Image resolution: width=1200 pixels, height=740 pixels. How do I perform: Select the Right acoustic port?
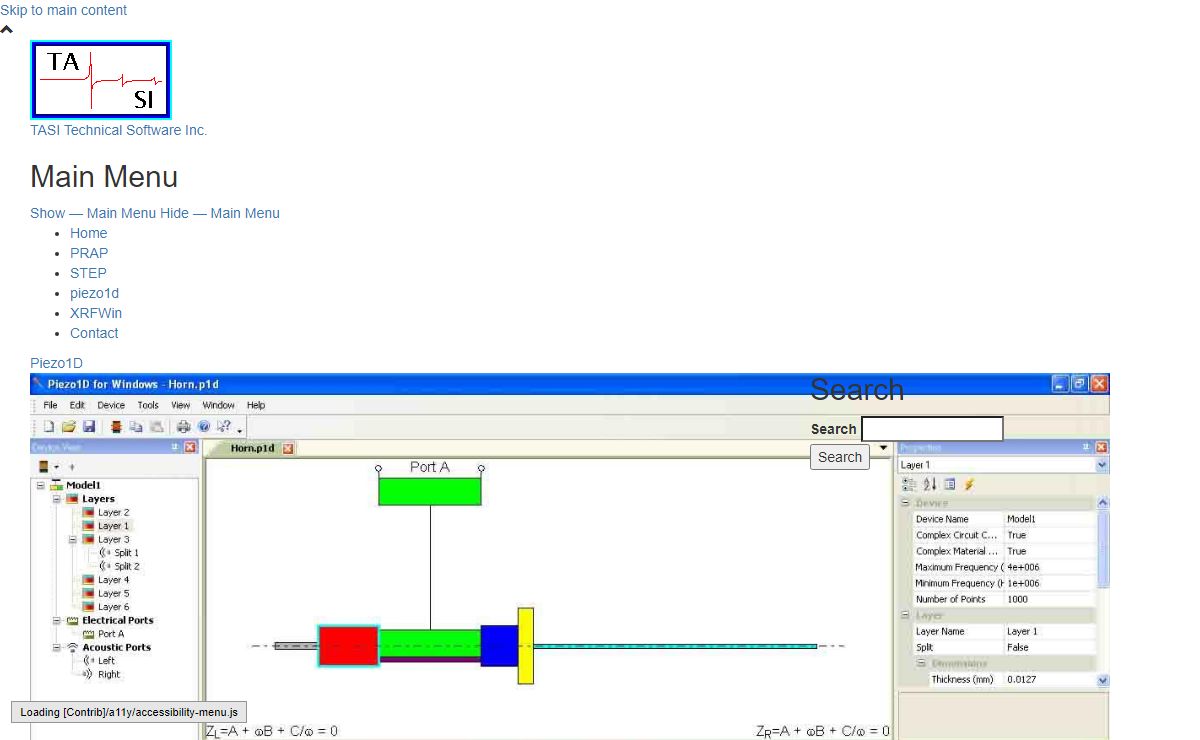[x=109, y=674]
